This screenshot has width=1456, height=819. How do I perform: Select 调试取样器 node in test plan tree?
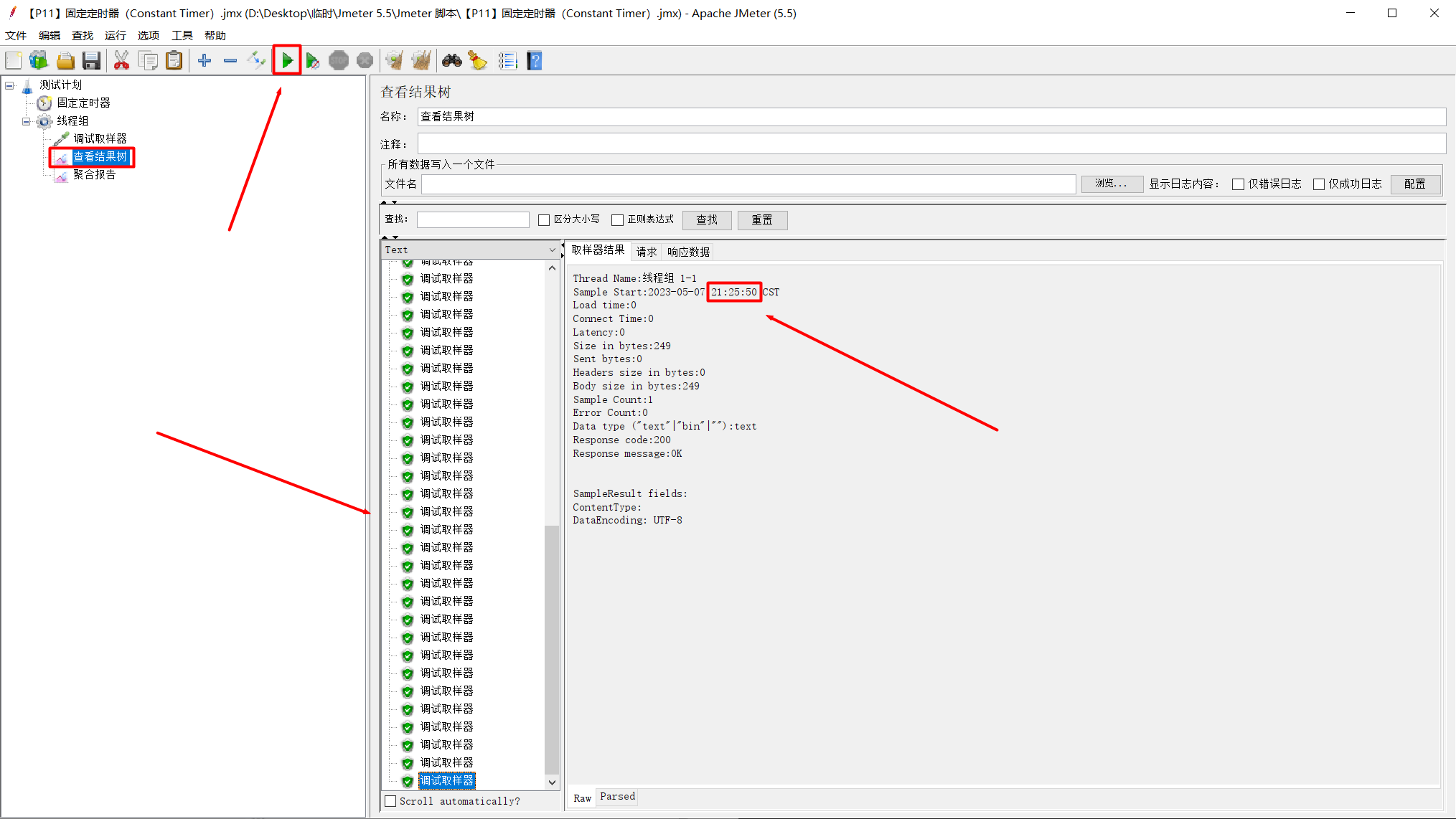pyautogui.click(x=100, y=138)
